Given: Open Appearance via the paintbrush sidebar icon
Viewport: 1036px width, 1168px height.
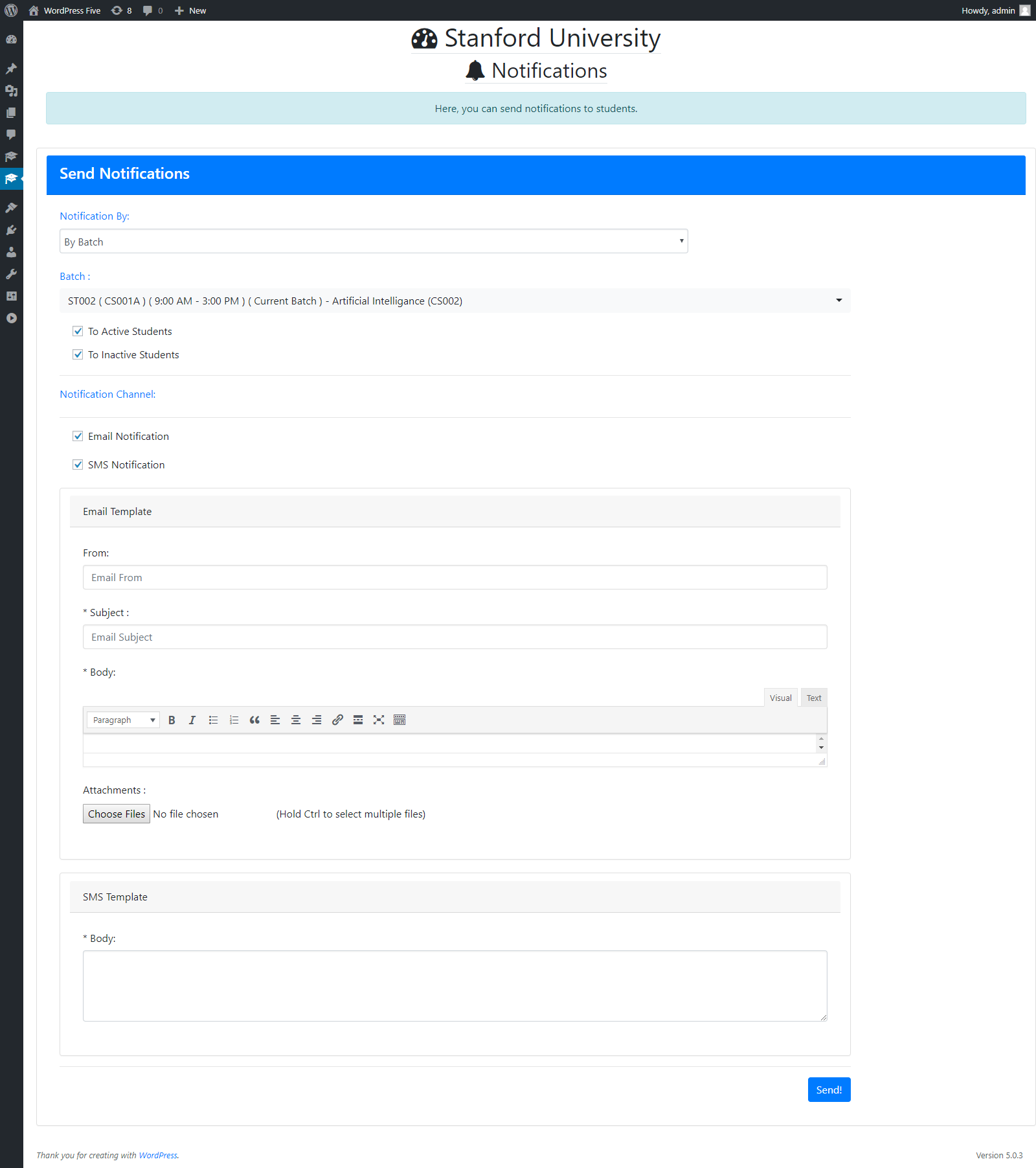Looking at the screenshot, I should tap(11, 208).
